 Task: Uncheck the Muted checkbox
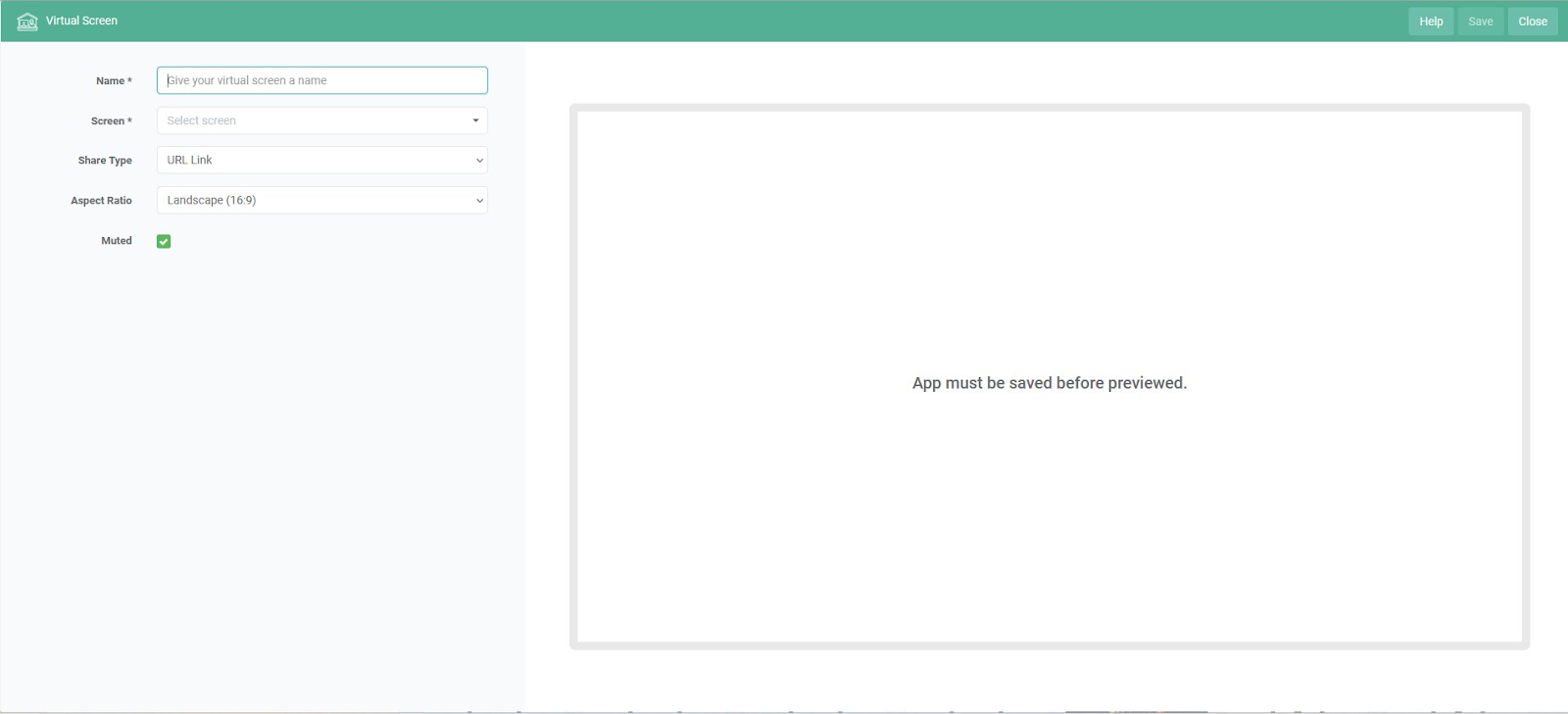coord(164,242)
